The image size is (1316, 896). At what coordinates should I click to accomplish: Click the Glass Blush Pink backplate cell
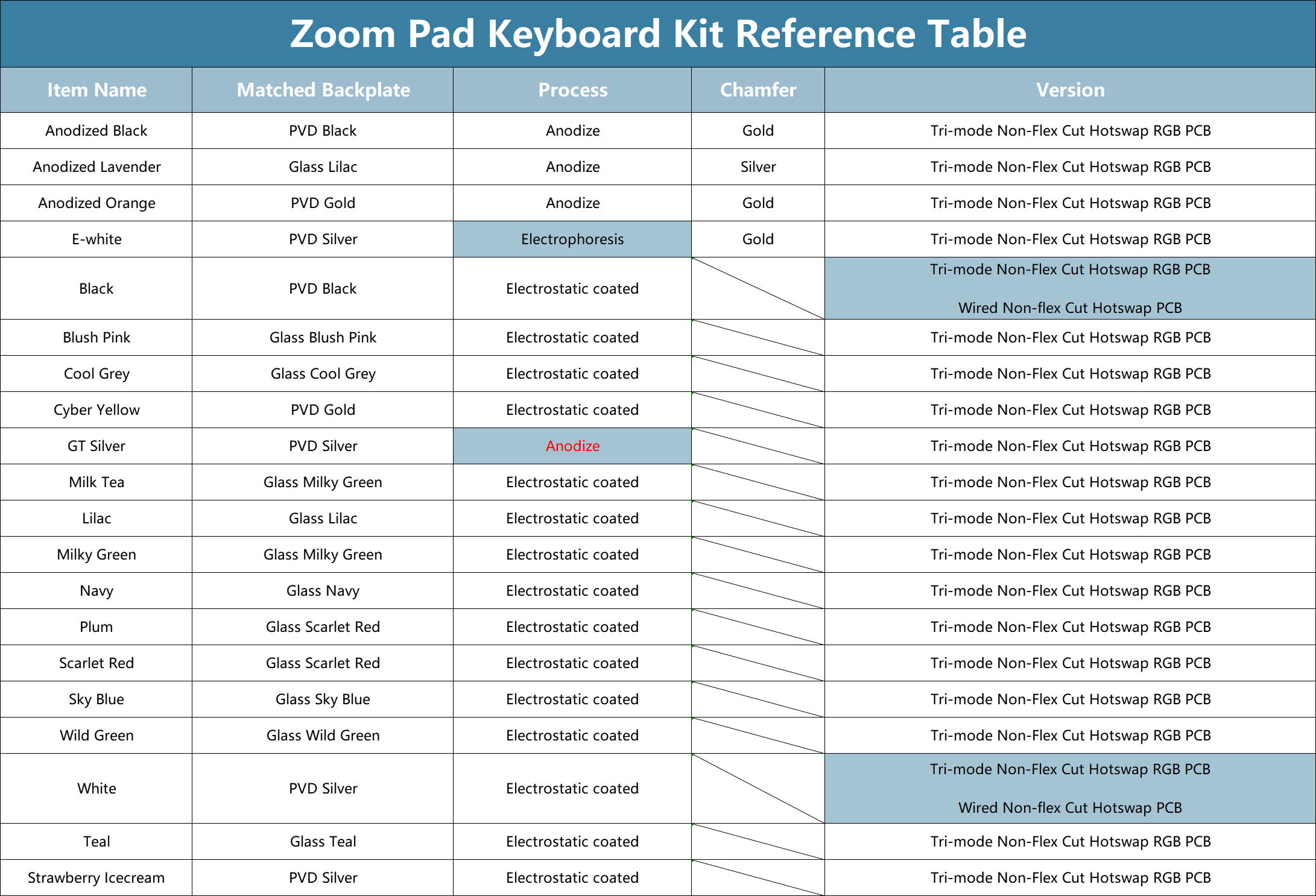323,338
